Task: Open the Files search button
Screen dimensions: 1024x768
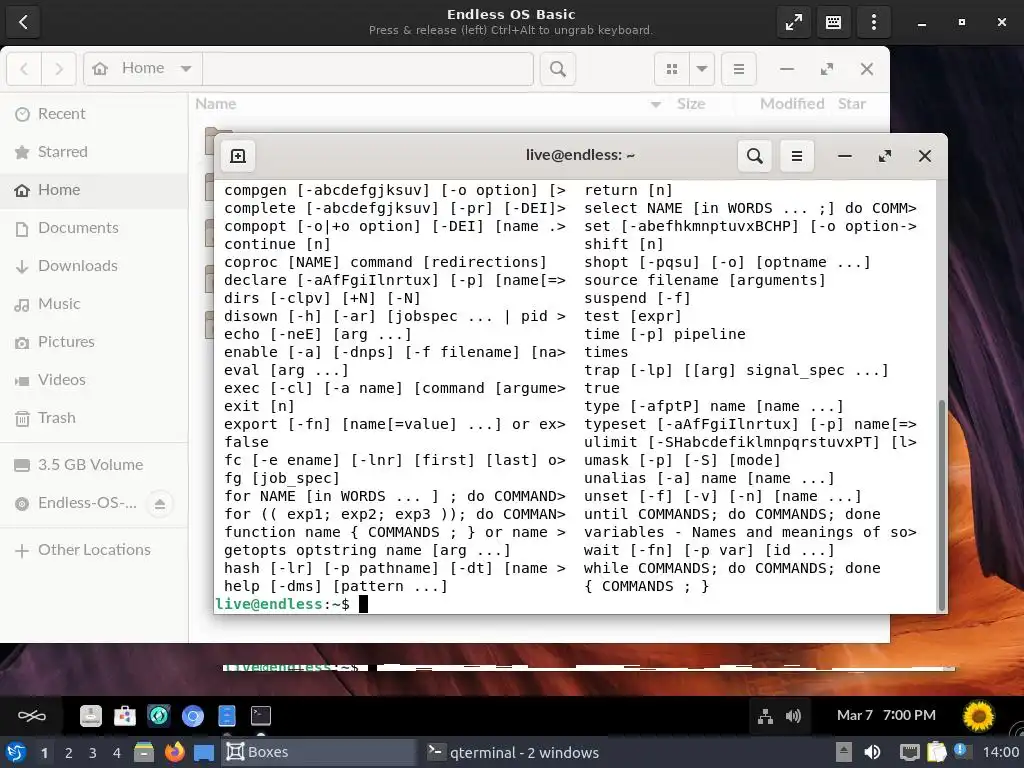Action: tap(558, 69)
